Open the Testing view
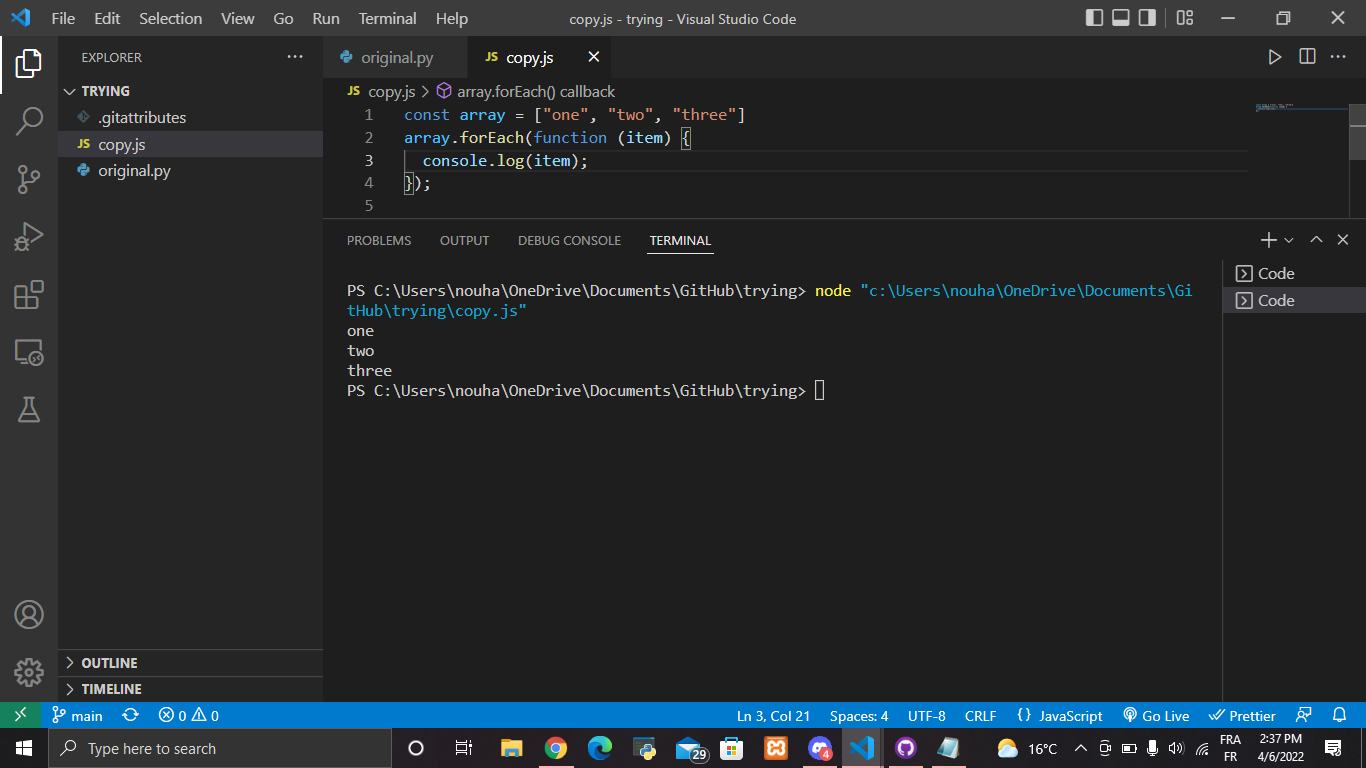The height and width of the screenshot is (768, 1366). click(29, 410)
